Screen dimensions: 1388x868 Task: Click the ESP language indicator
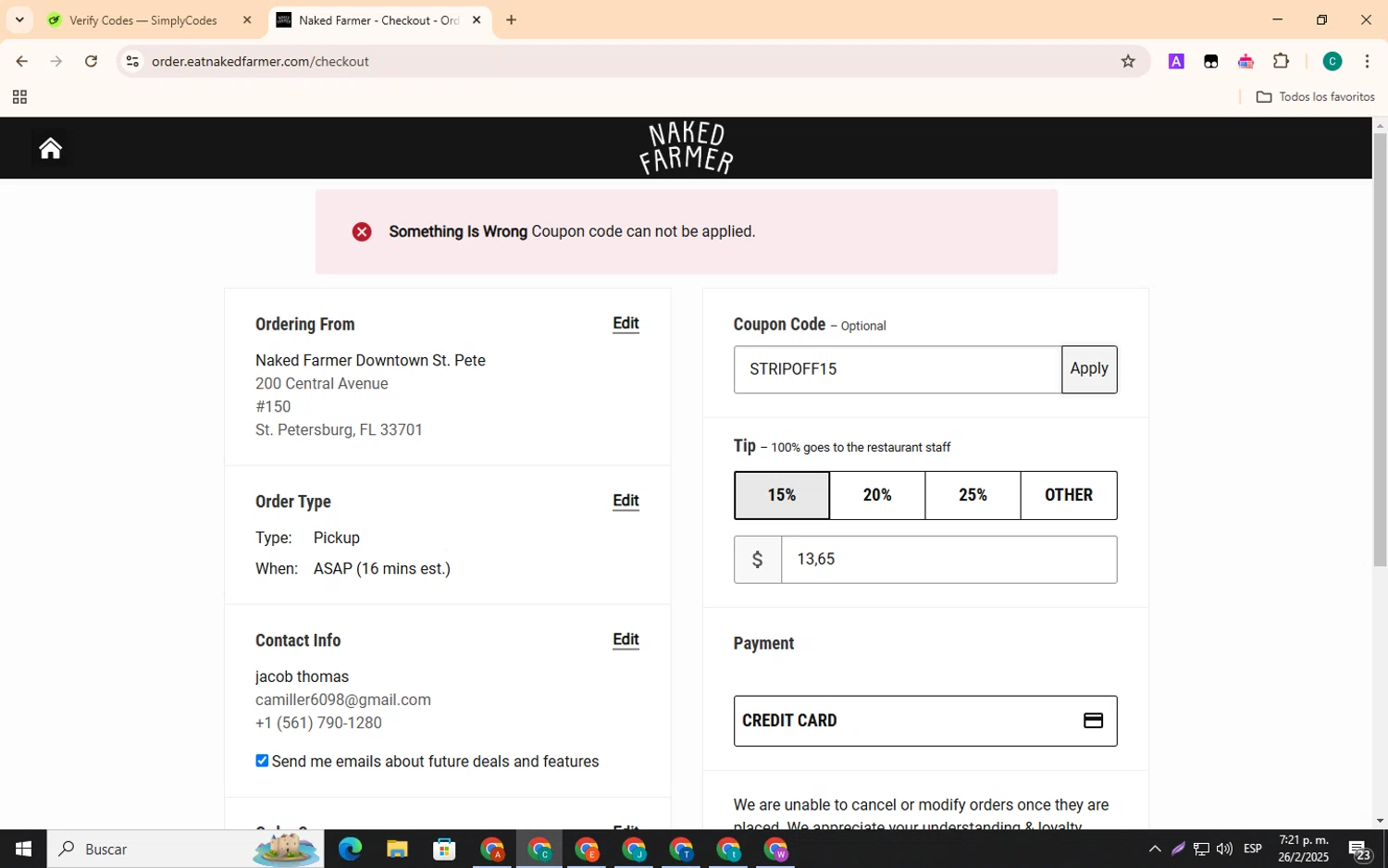(1253, 849)
